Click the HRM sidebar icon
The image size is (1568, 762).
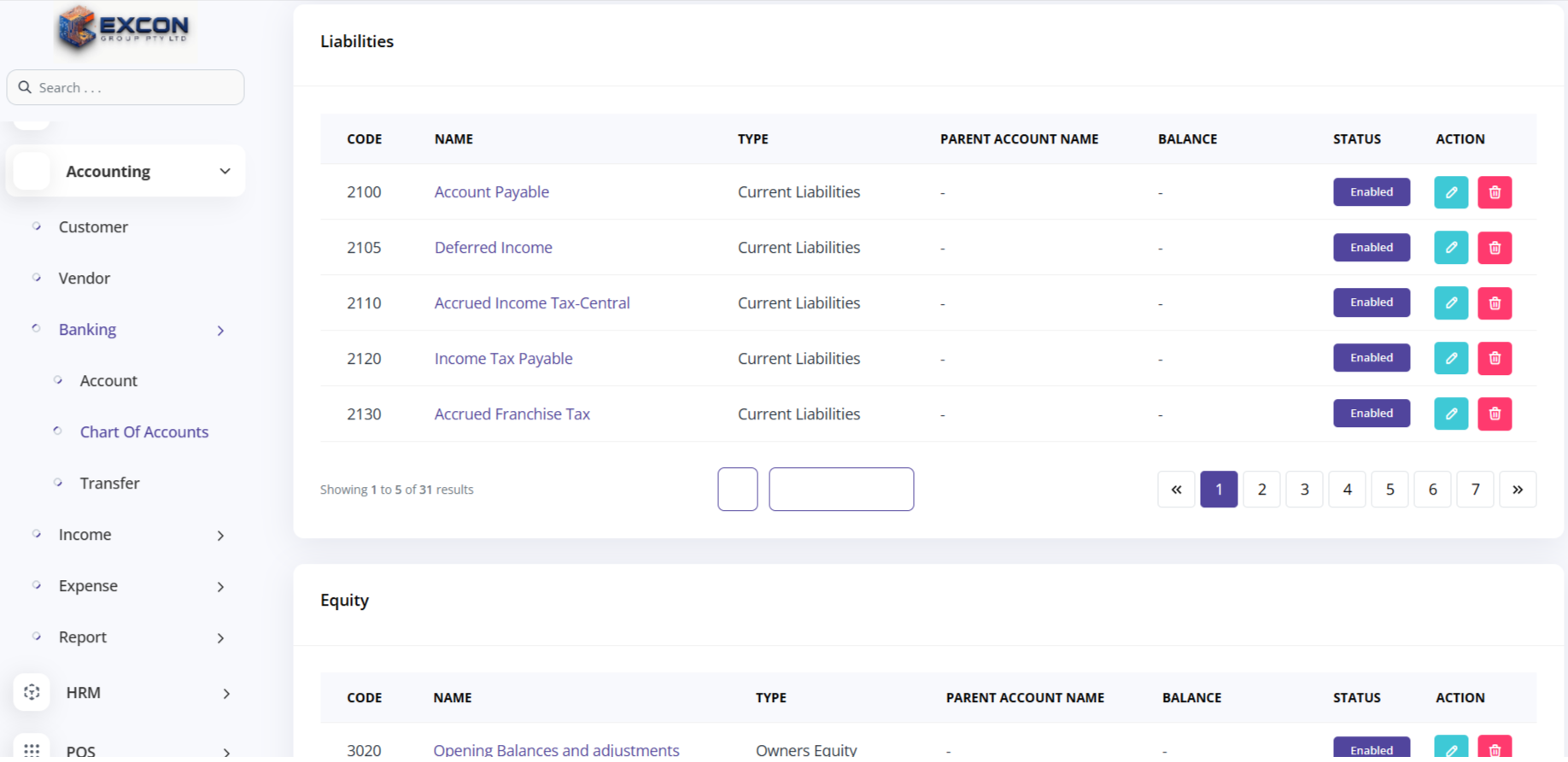tap(32, 692)
